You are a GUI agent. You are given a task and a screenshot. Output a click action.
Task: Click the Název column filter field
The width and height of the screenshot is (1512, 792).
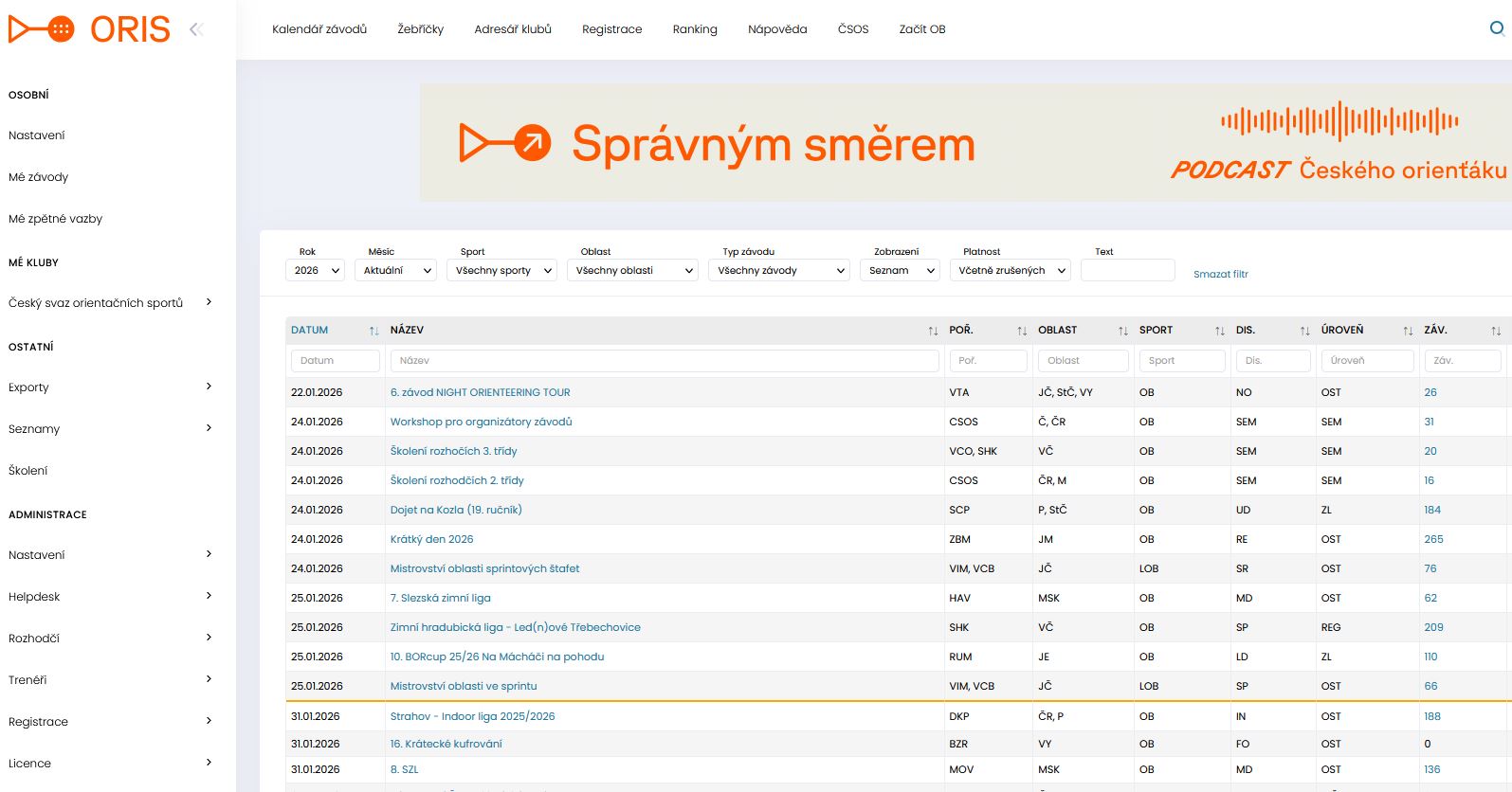pos(664,361)
